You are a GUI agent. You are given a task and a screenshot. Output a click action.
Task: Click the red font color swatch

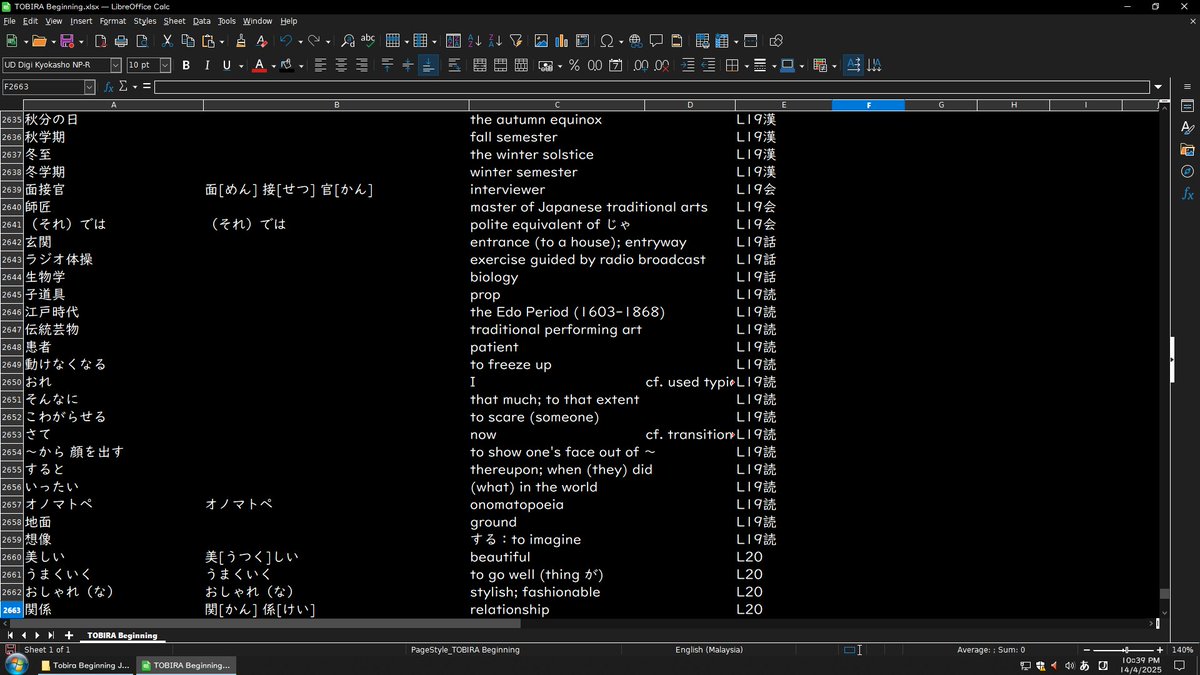point(259,66)
